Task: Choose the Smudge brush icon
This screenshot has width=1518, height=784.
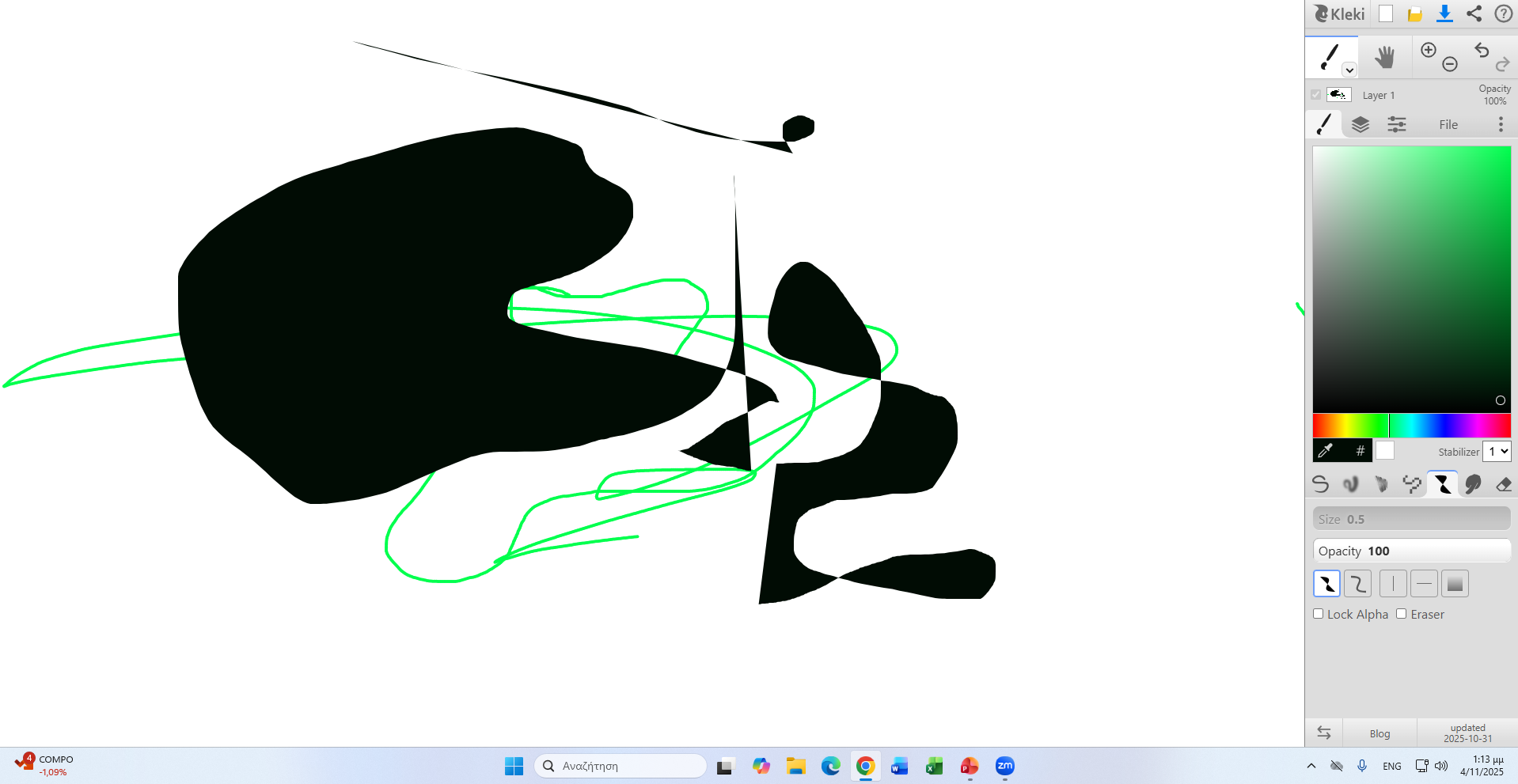Action: pyautogui.click(x=1473, y=484)
